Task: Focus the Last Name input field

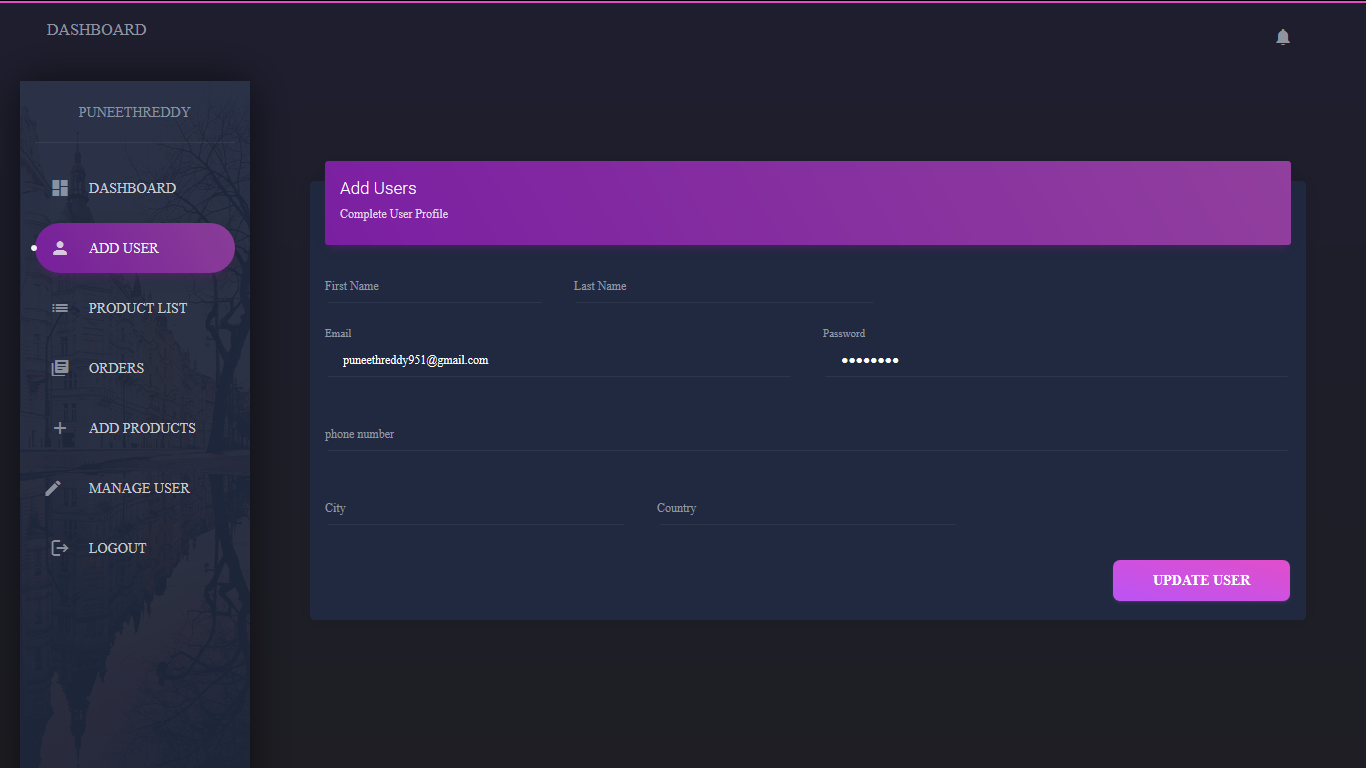Action: 723,286
